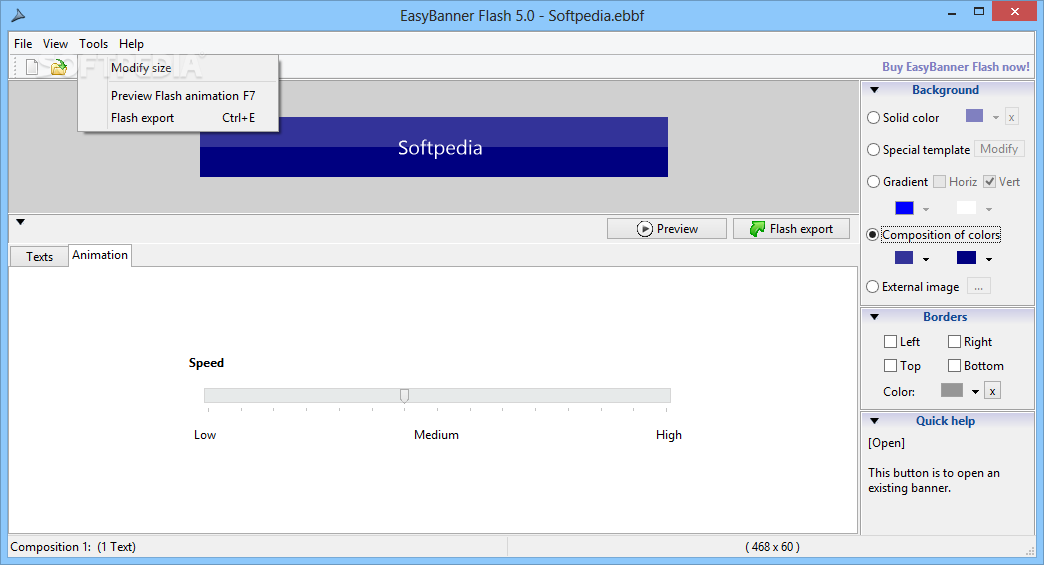The width and height of the screenshot is (1044, 565).
Task: Open the File menu
Action: [x=23, y=43]
